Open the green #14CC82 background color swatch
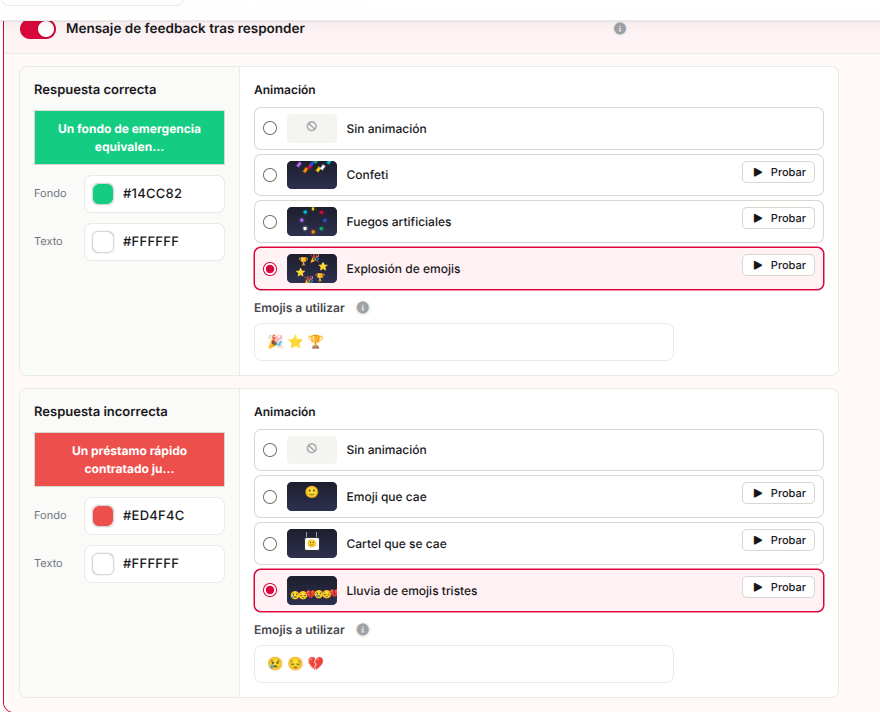 pos(103,194)
